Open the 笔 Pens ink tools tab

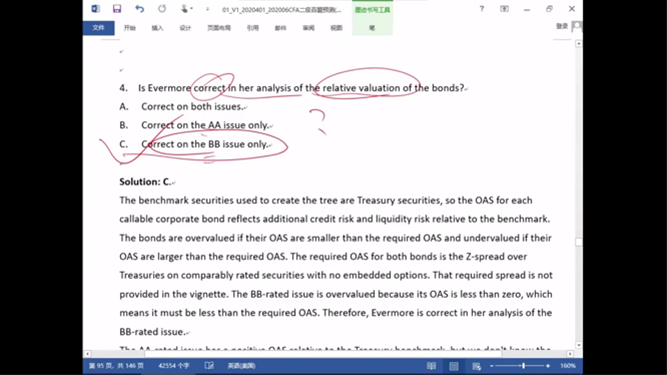[x=372, y=28]
